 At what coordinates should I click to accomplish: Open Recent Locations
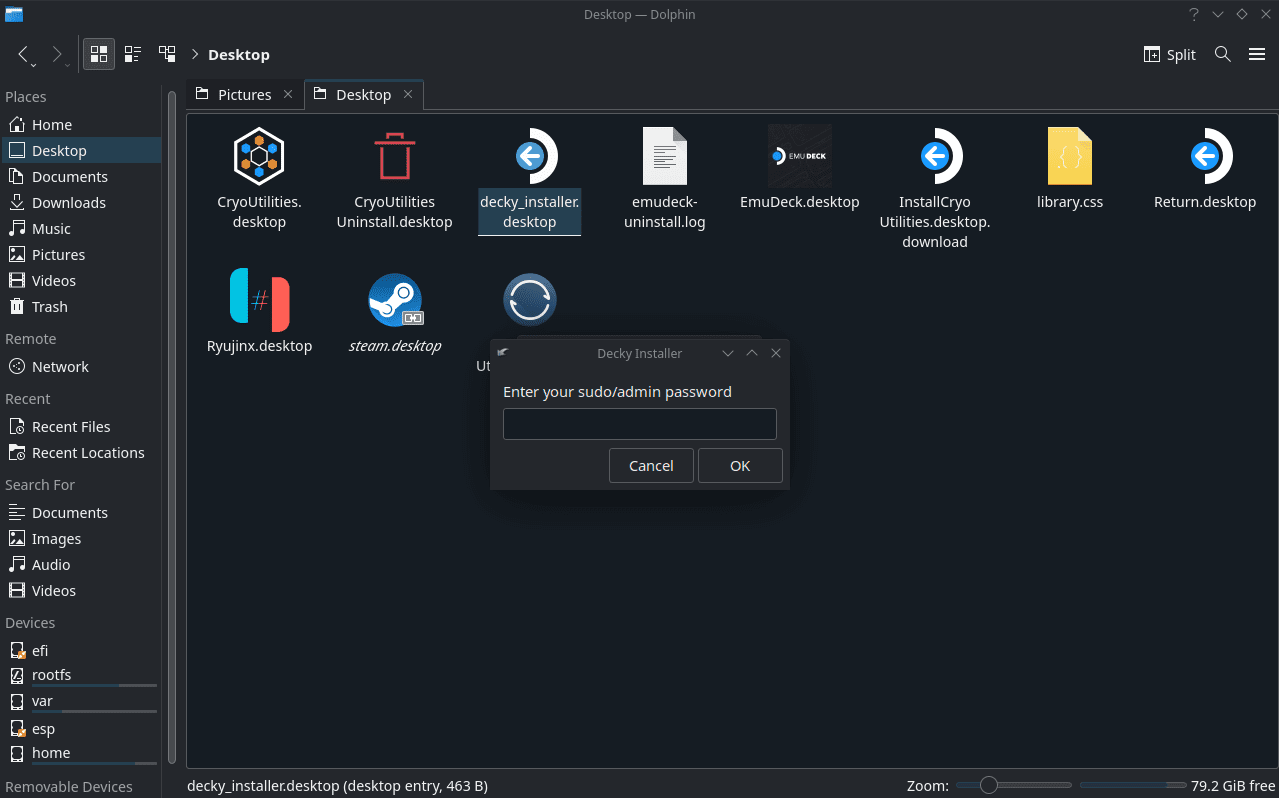click(81, 453)
